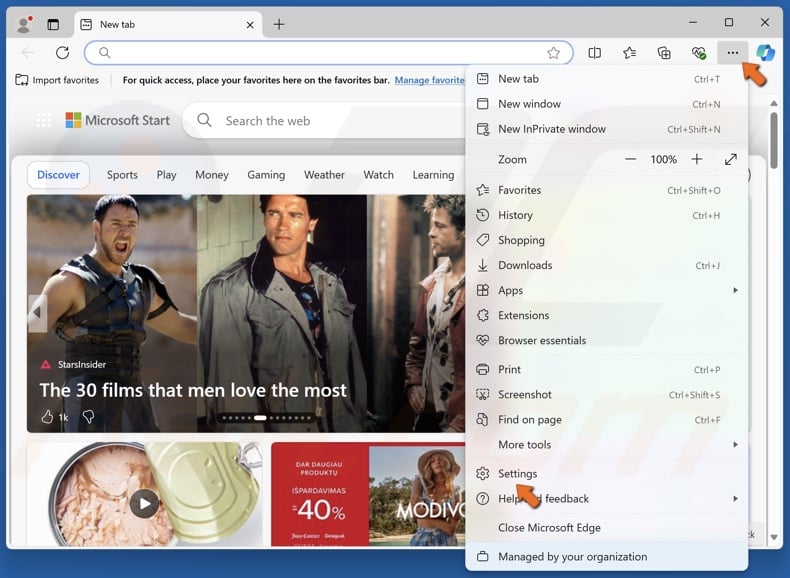The height and width of the screenshot is (578, 790).
Task: Go to previous carousel slide
Action: [x=37, y=313]
